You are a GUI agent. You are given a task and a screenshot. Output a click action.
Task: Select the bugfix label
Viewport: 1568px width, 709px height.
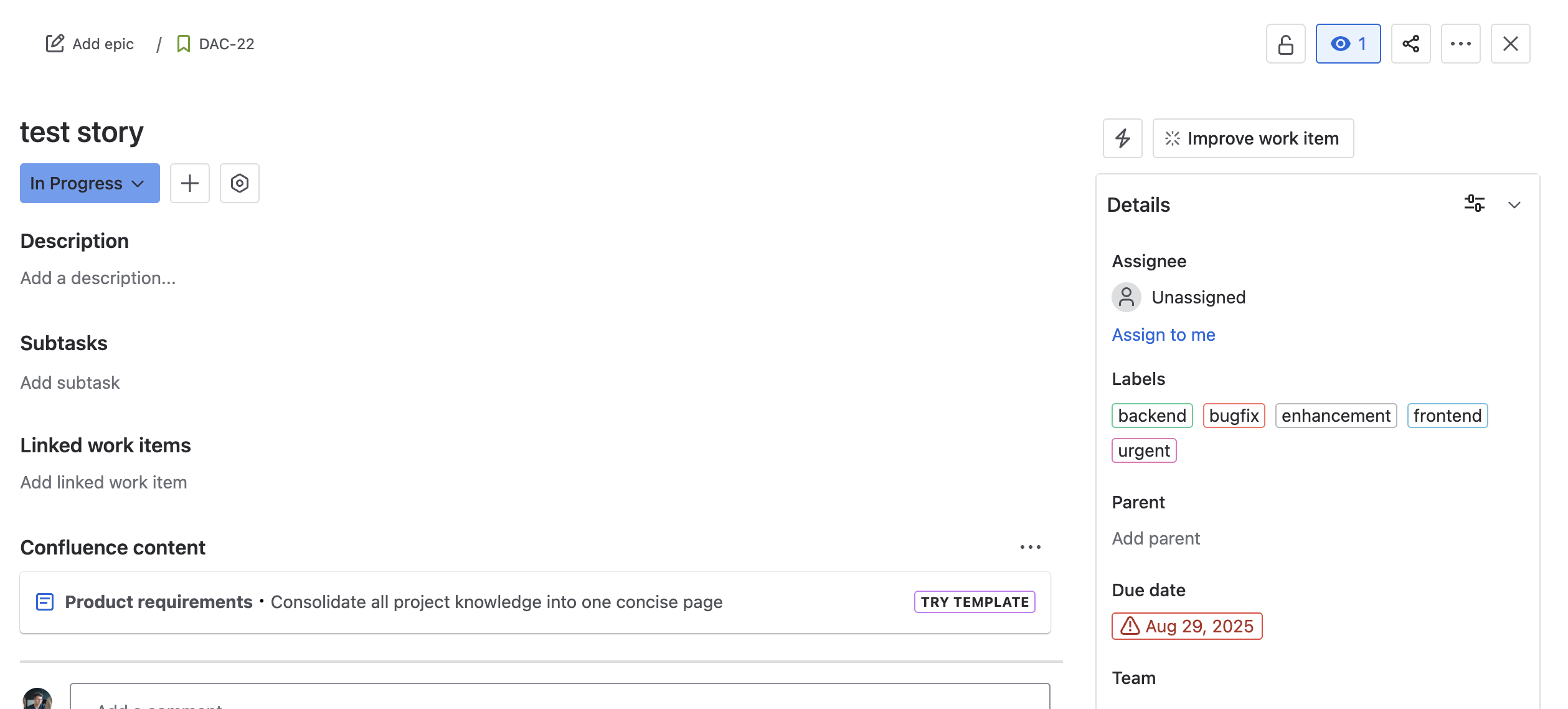pos(1234,416)
